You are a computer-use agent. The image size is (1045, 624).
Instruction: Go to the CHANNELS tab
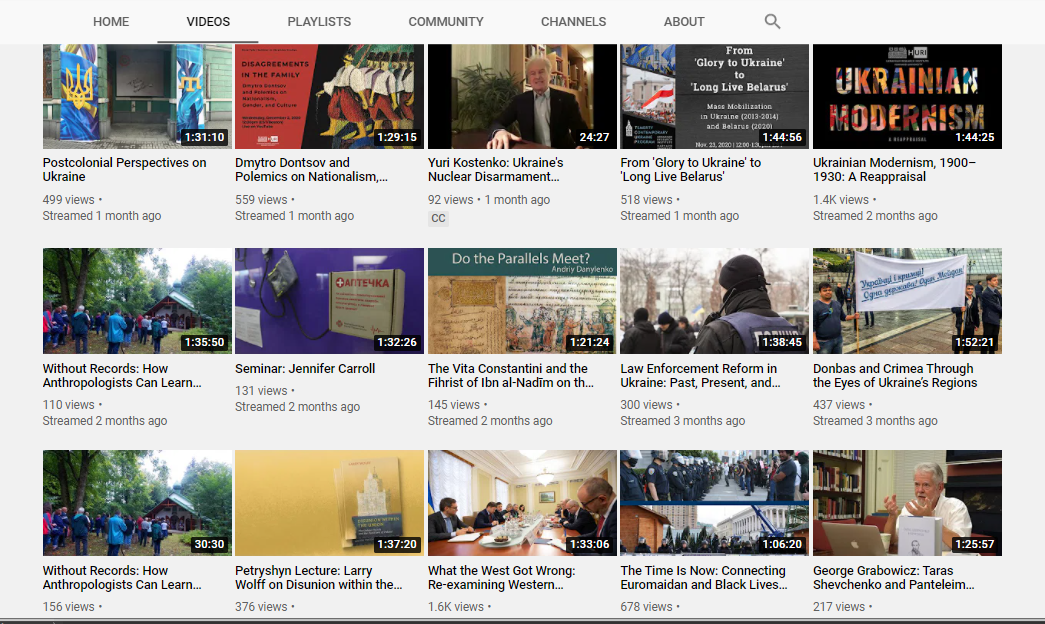coord(573,21)
